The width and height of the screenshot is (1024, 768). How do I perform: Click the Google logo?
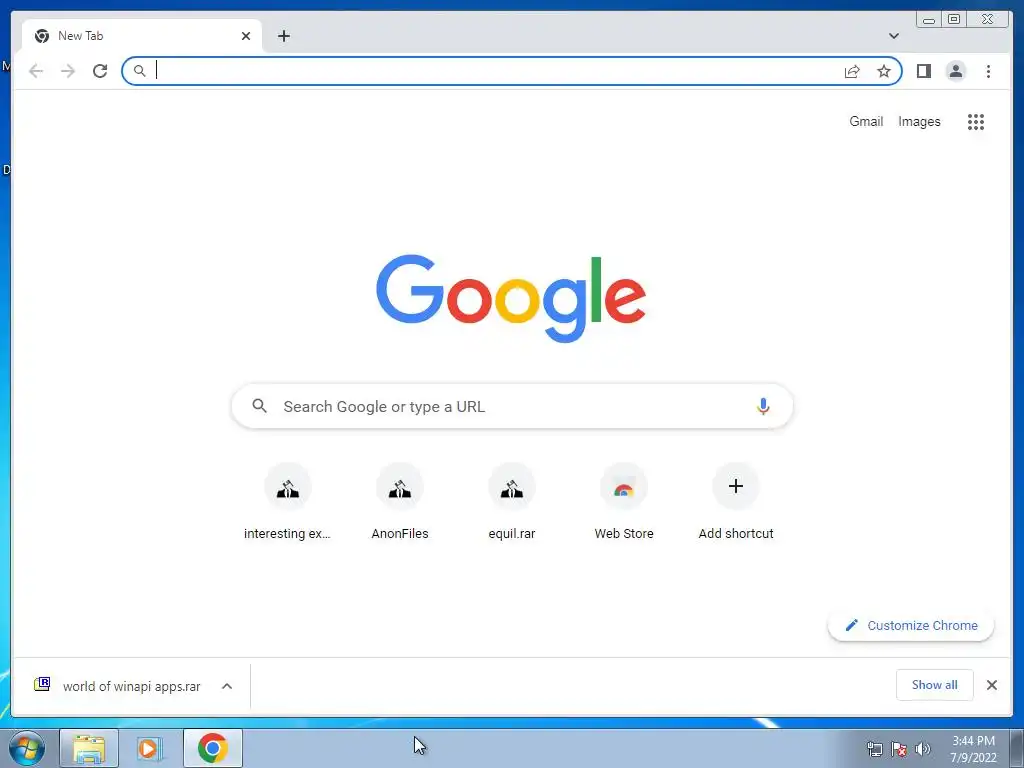pyautogui.click(x=511, y=298)
